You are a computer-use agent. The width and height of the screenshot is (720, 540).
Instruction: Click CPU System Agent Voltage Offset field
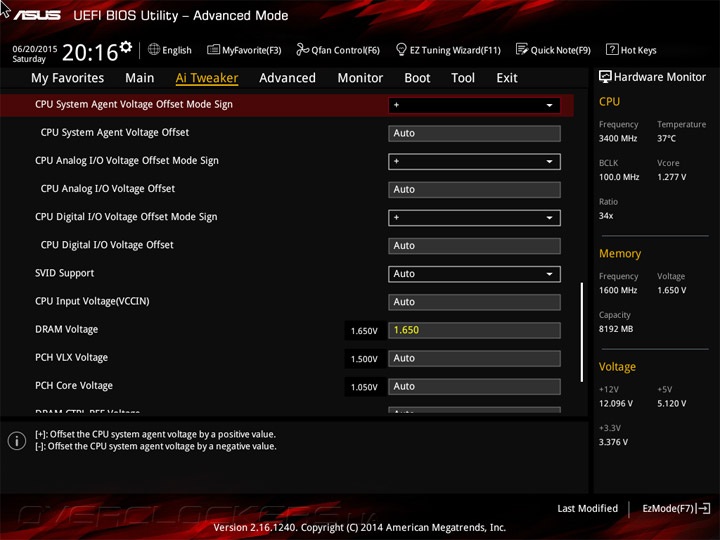[474, 133]
